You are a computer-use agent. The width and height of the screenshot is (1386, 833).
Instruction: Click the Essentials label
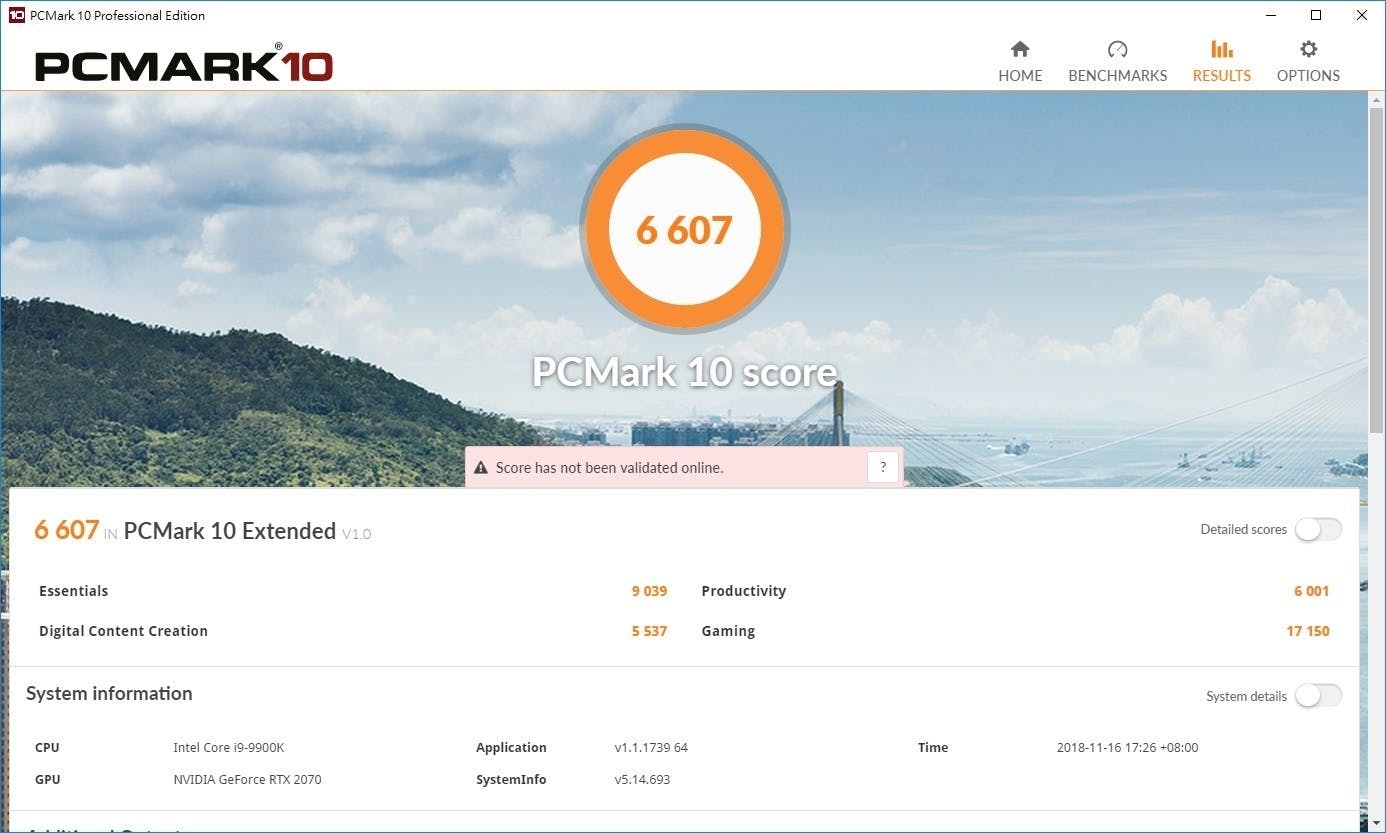(73, 591)
